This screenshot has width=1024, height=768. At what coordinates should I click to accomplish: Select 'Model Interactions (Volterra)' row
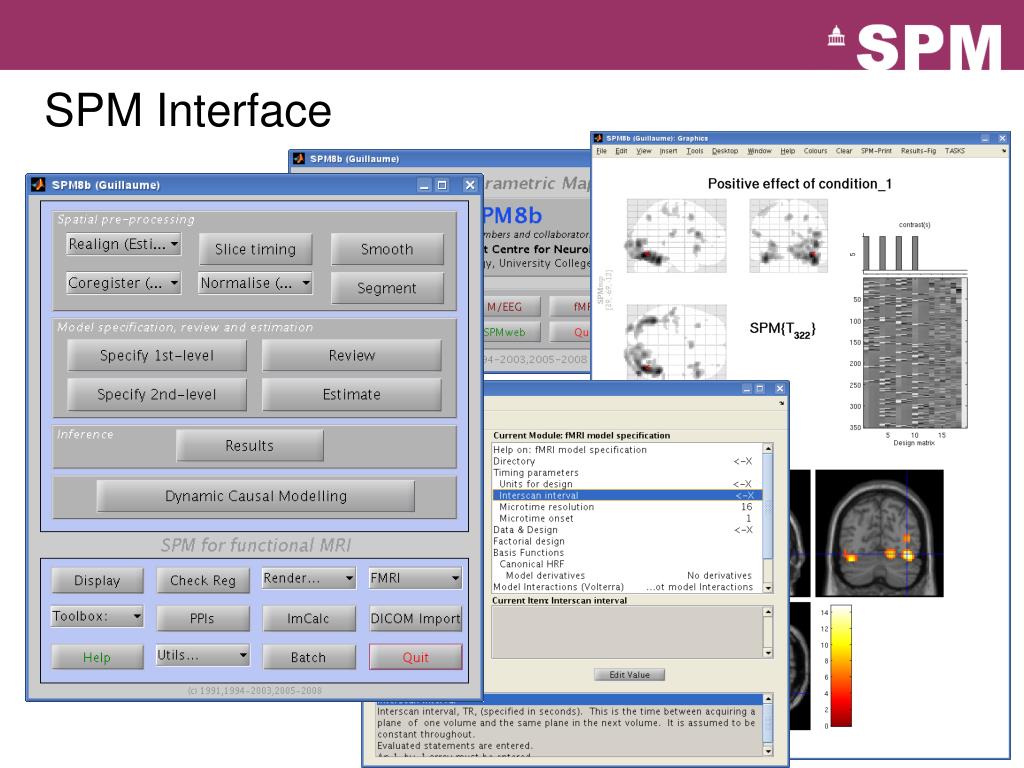tap(627, 587)
